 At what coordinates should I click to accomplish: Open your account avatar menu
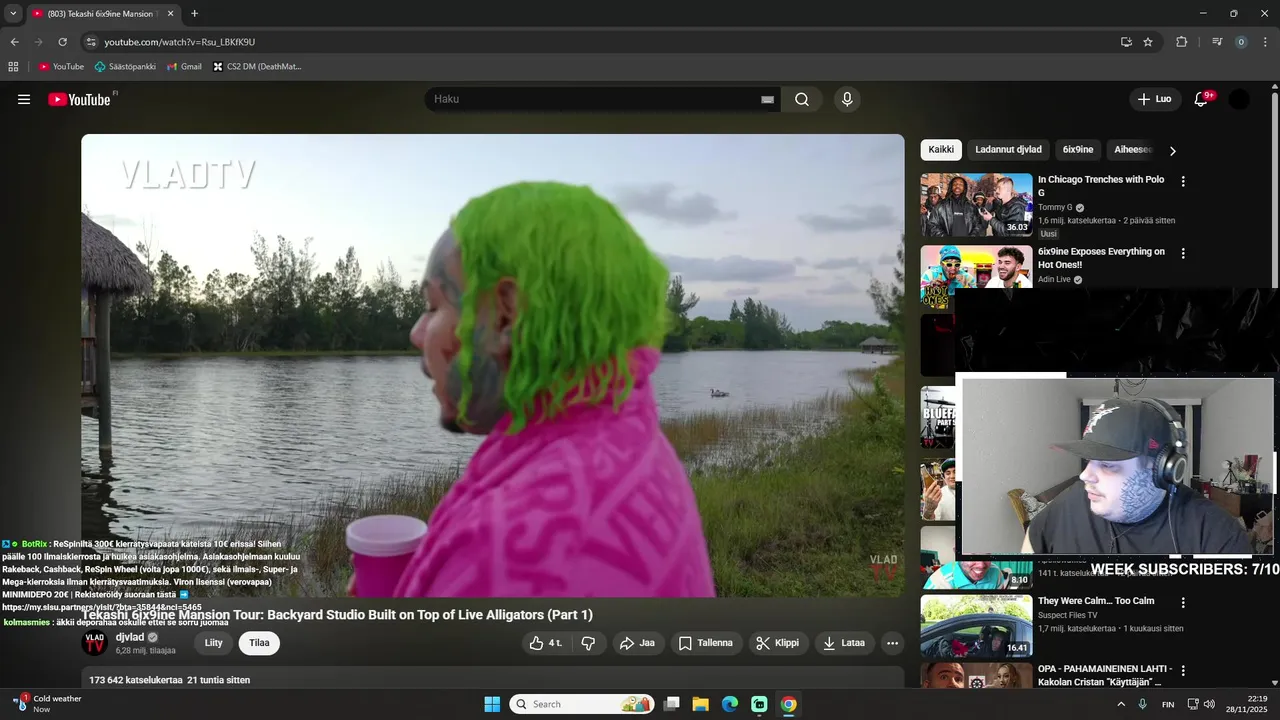pos(1239,99)
